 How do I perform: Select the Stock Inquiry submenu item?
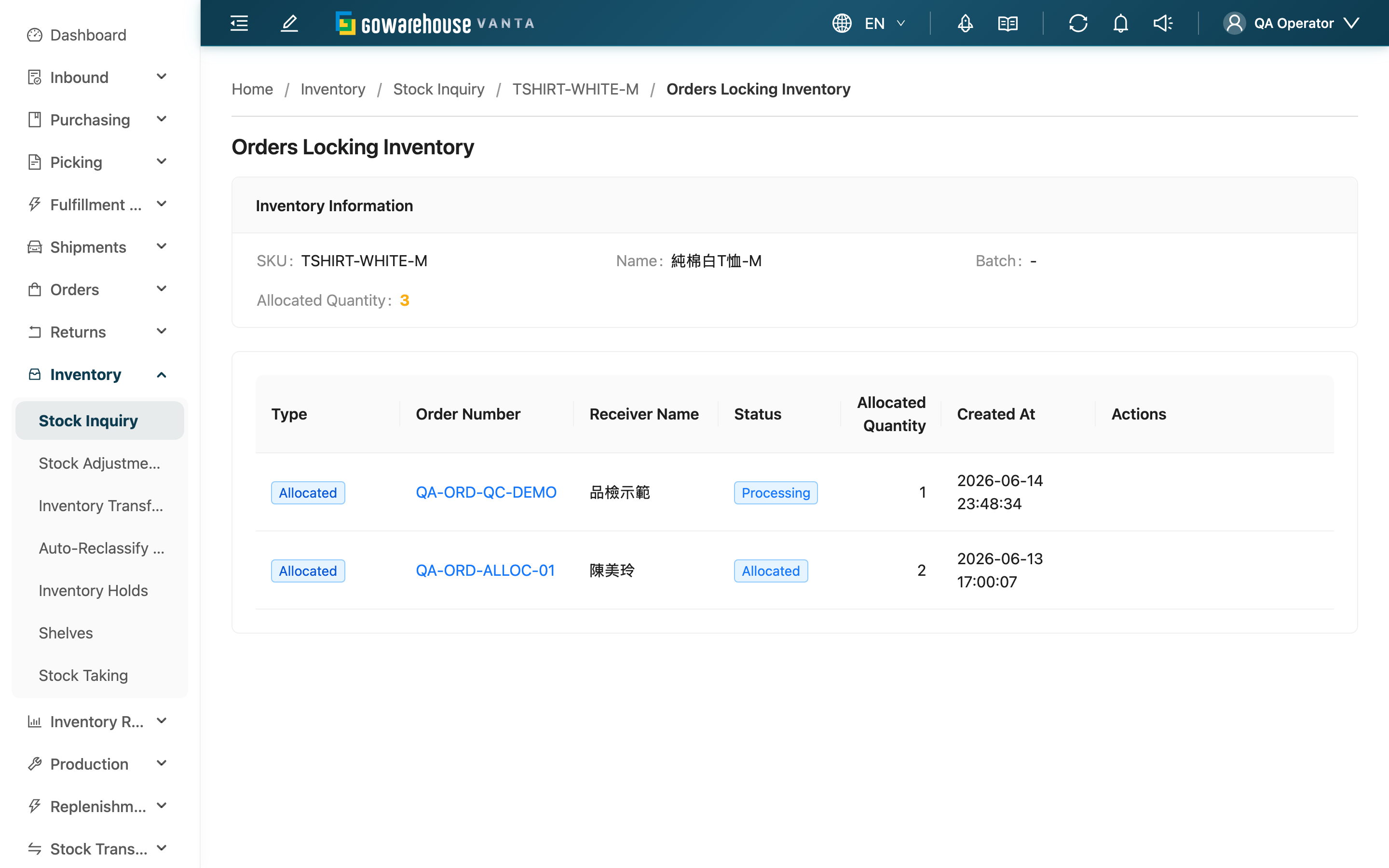click(100, 421)
